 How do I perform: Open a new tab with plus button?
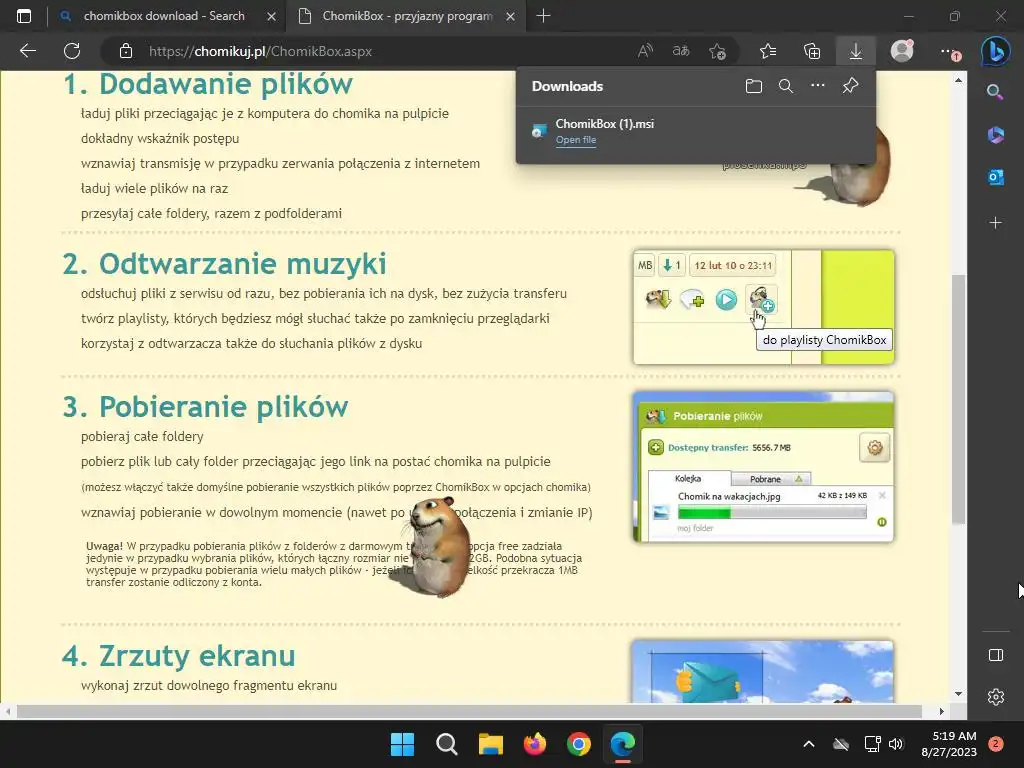543,16
